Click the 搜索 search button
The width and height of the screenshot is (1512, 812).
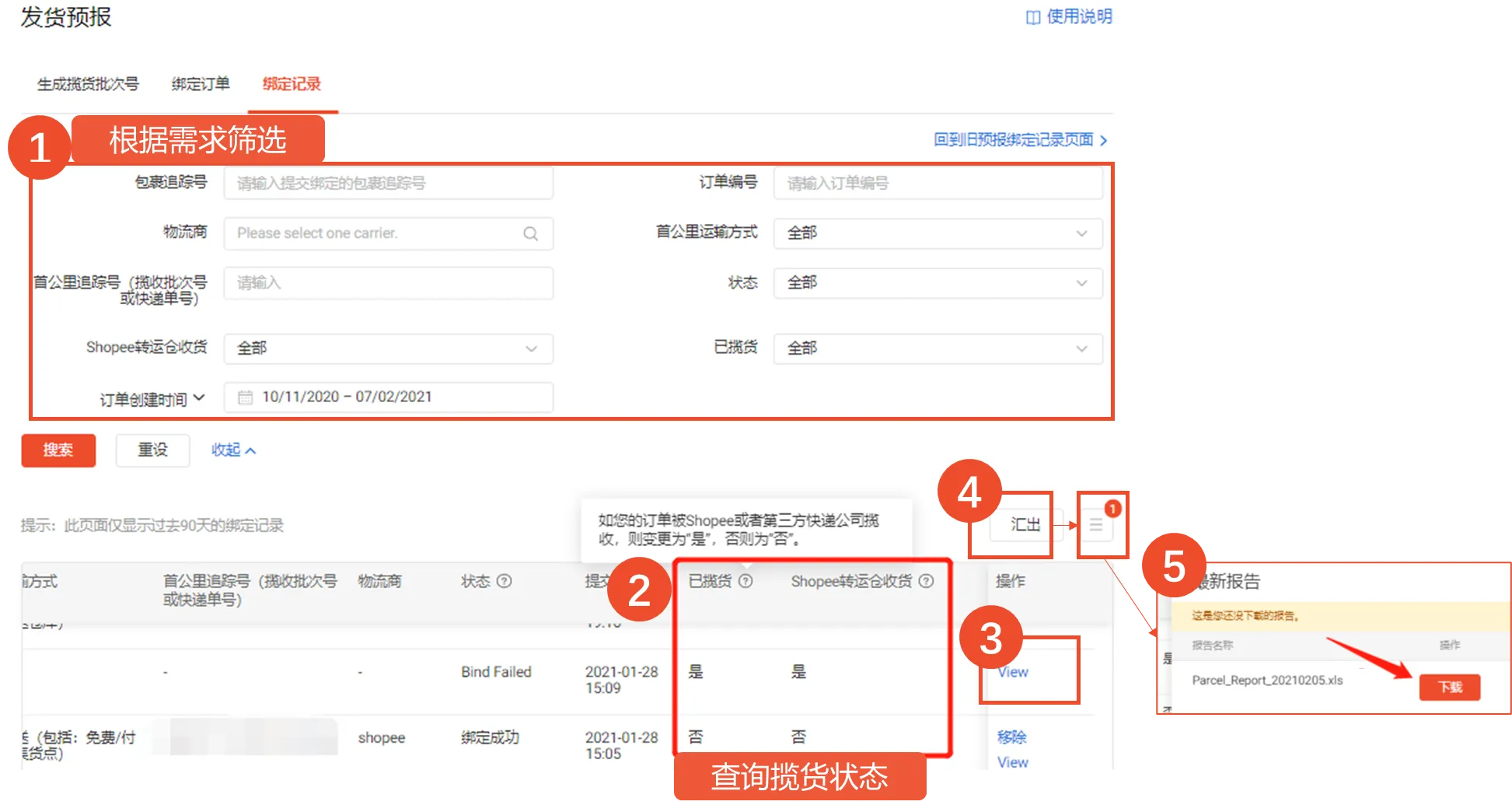point(58,450)
